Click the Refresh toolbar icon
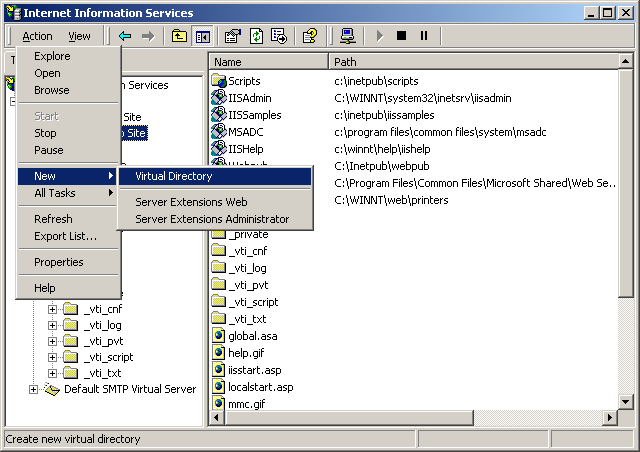The image size is (640, 452). tap(256, 36)
